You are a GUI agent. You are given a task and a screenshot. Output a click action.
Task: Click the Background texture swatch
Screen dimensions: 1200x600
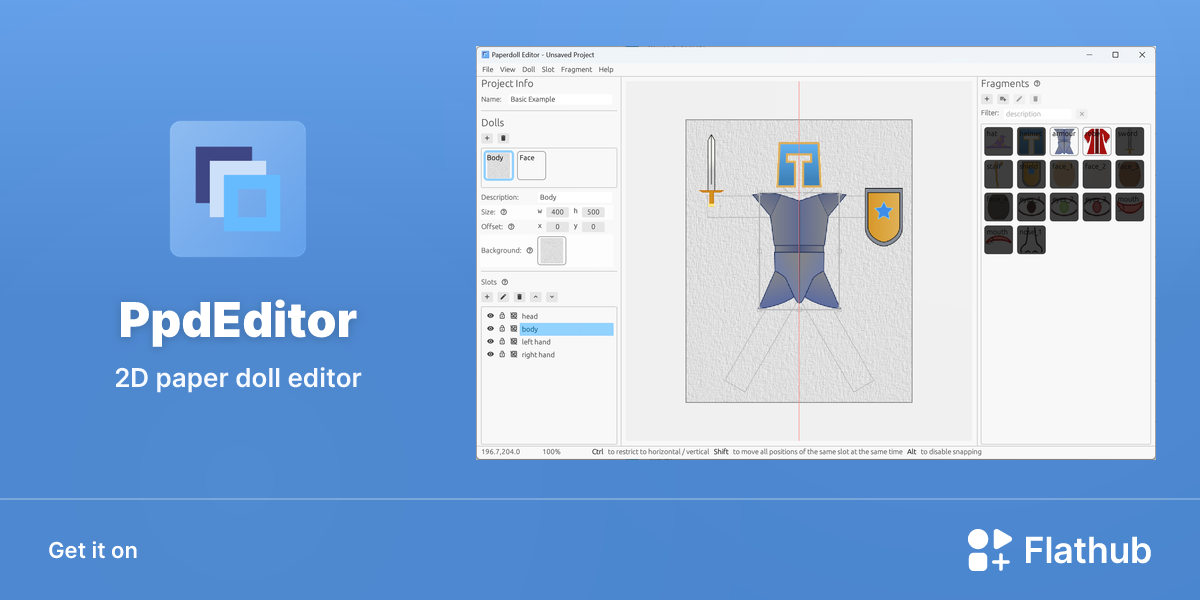point(552,251)
